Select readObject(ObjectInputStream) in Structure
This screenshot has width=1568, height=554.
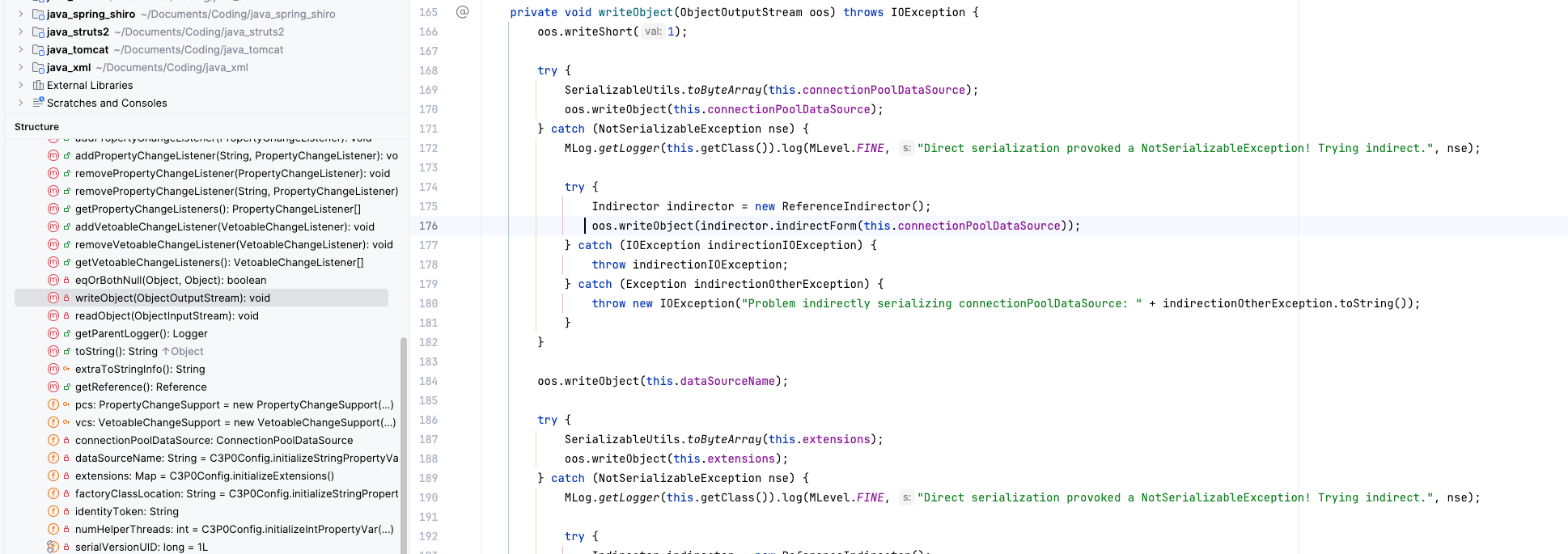[x=167, y=315]
